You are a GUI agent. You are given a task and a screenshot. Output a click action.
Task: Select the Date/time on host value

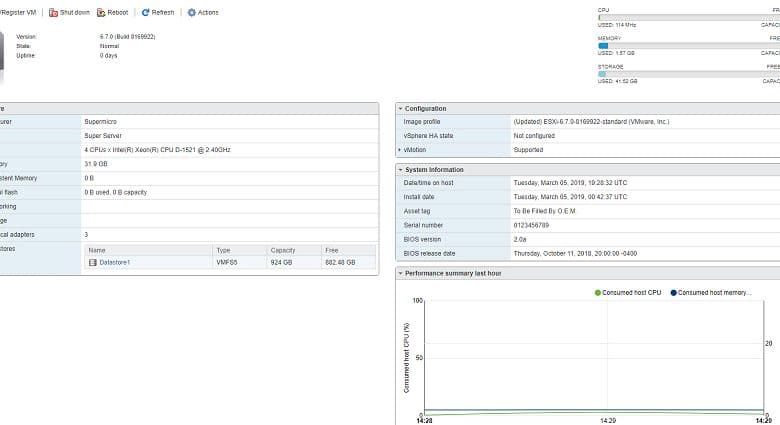point(570,183)
